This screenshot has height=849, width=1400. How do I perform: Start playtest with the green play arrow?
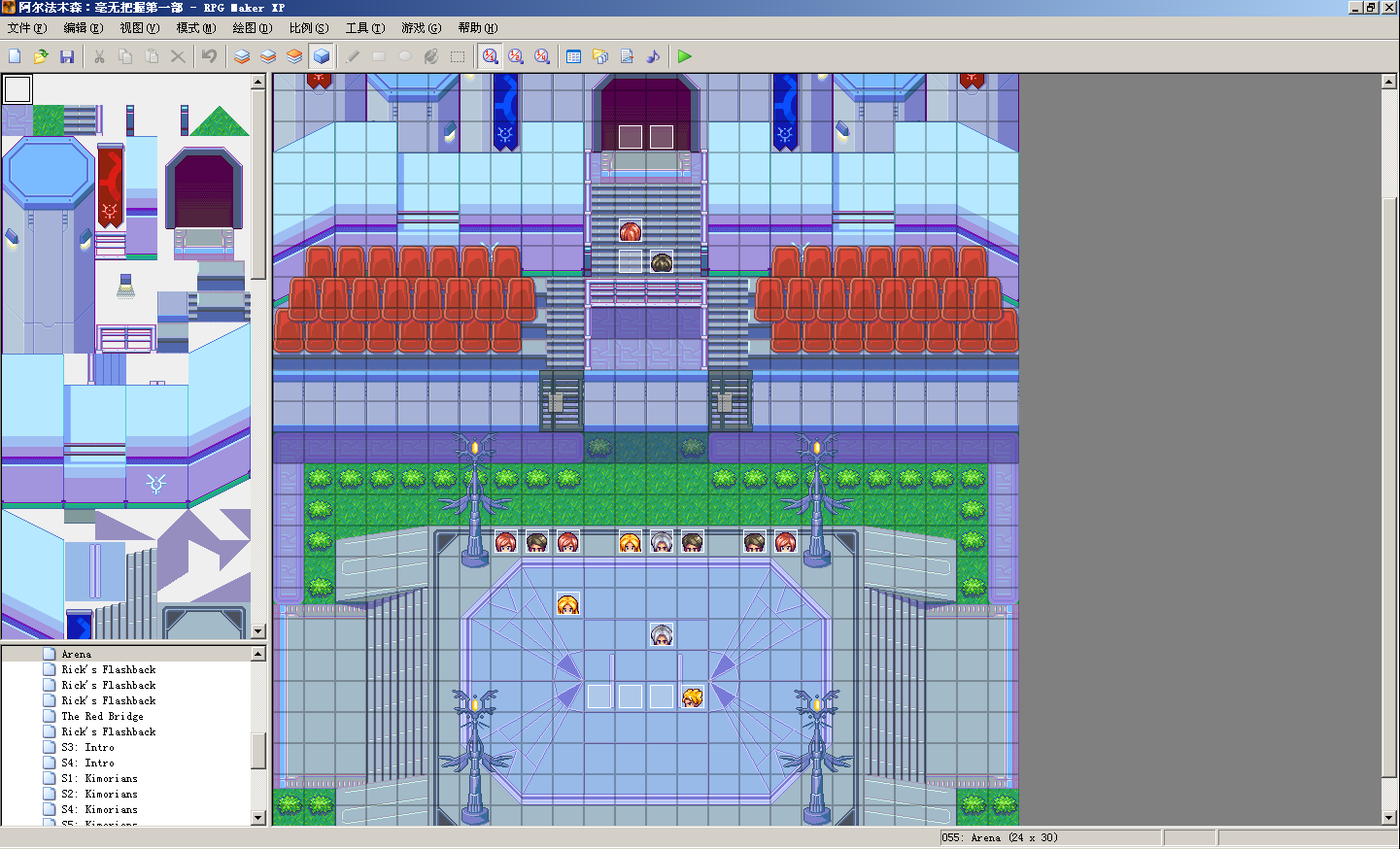(685, 56)
